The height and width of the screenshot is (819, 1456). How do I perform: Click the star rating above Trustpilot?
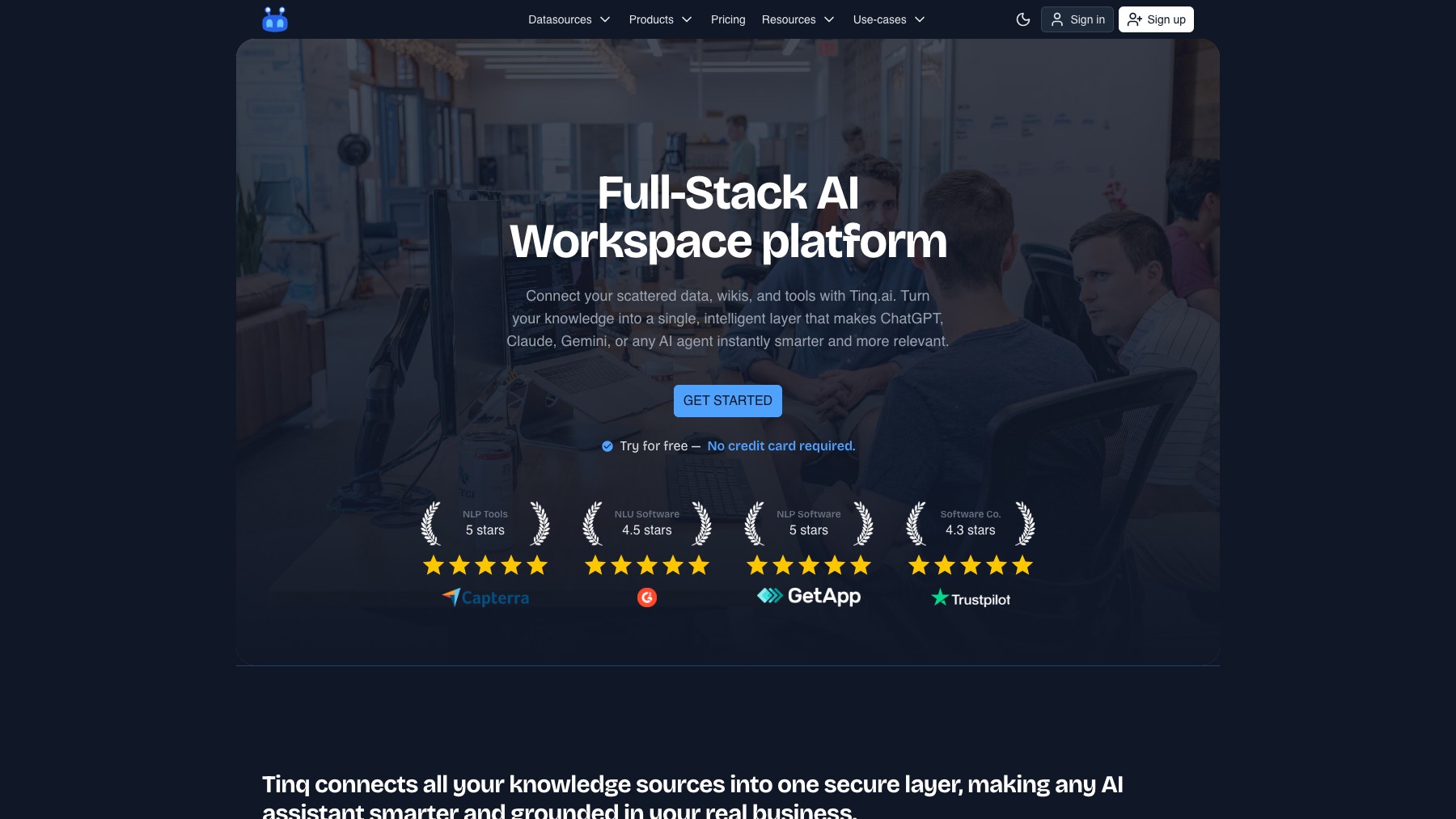tap(971, 565)
